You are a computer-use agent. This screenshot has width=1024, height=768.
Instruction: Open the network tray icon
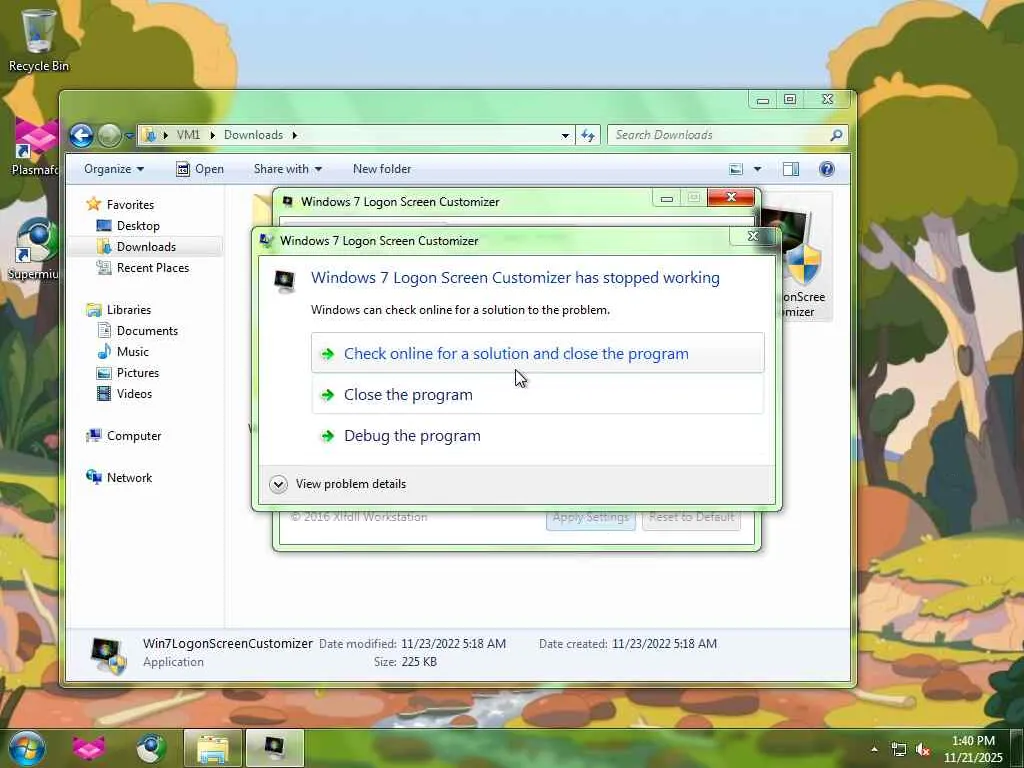pos(899,749)
